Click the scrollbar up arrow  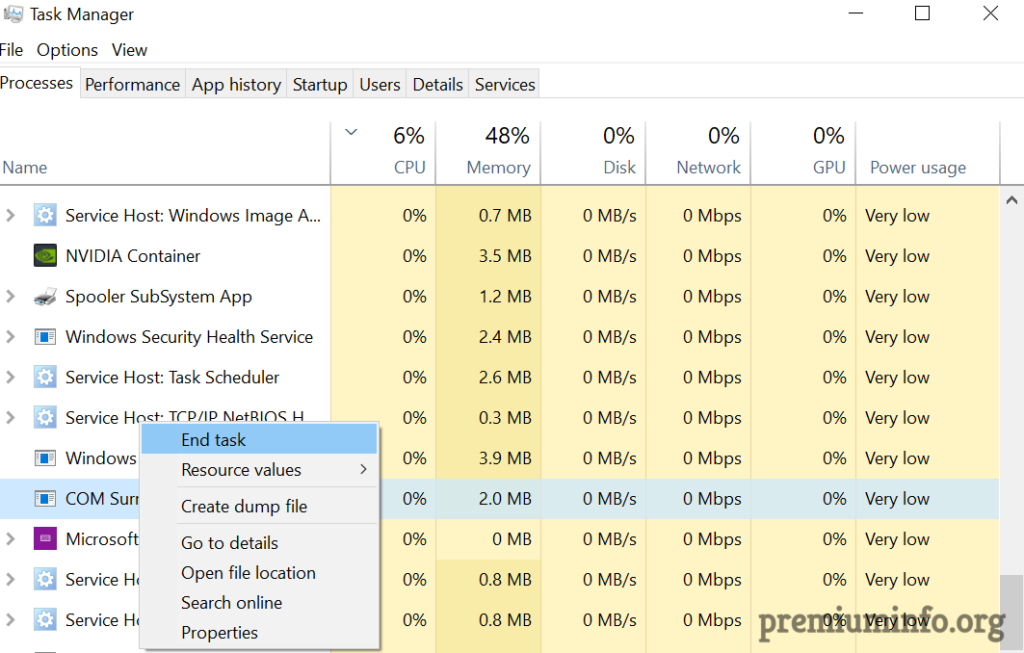coord(1011,198)
